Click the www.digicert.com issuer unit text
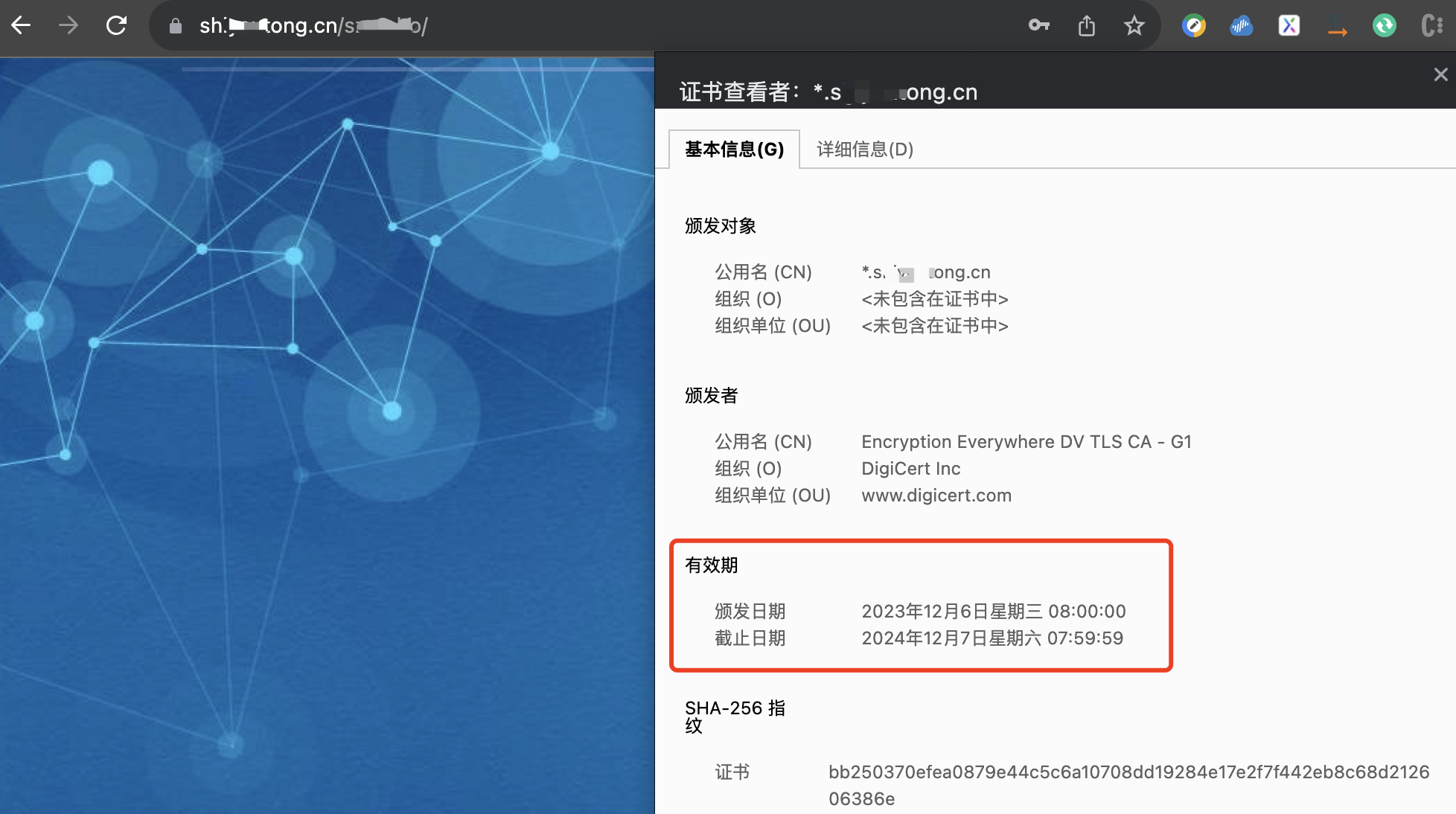The width and height of the screenshot is (1456, 814). [x=936, y=496]
